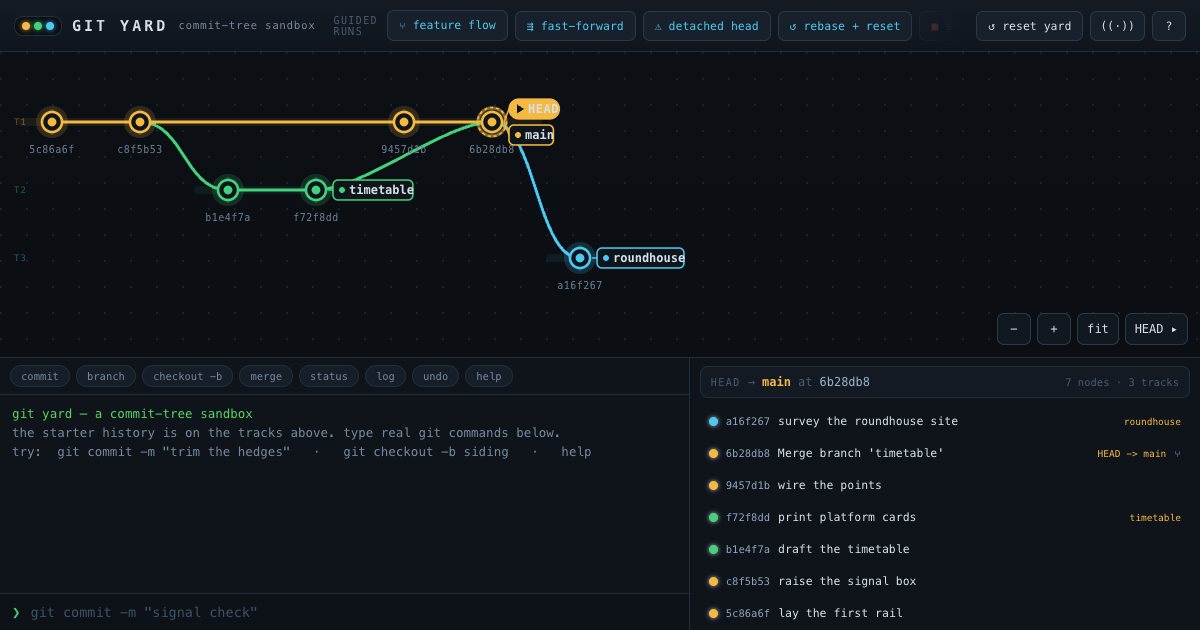Insert the status command chip
The image size is (1200, 630).
point(329,376)
